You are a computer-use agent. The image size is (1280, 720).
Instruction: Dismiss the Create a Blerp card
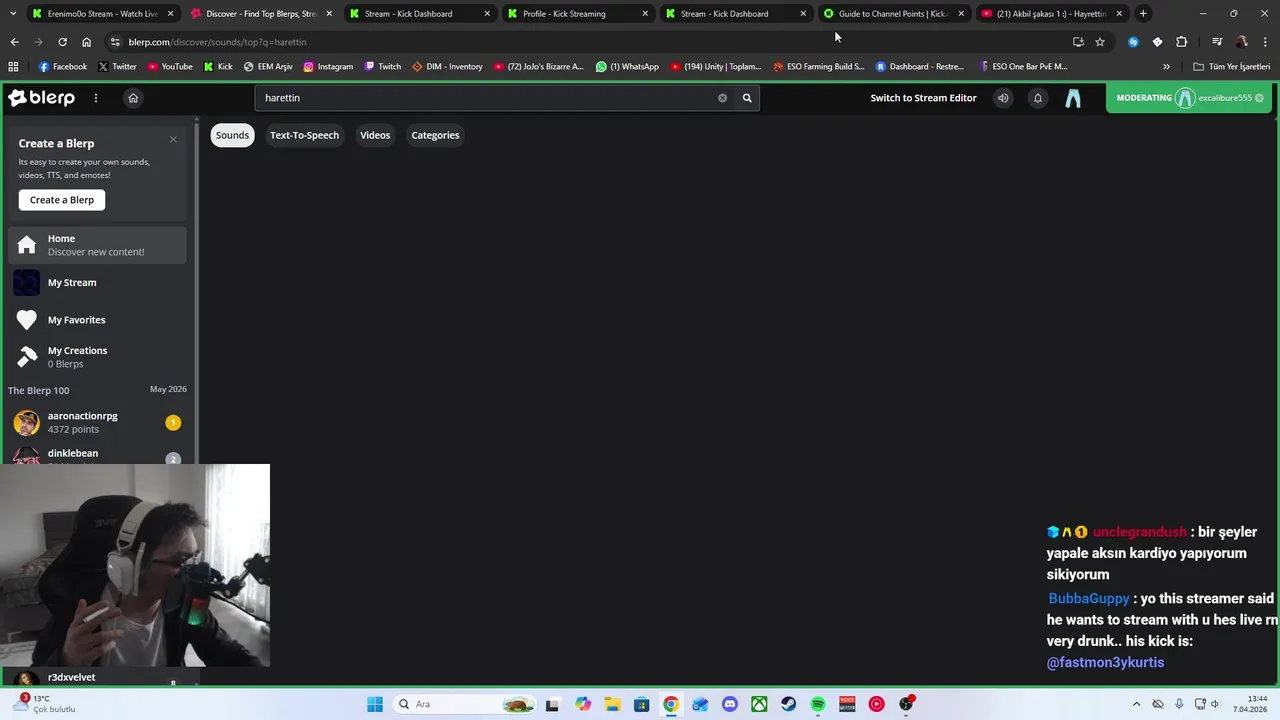click(173, 139)
